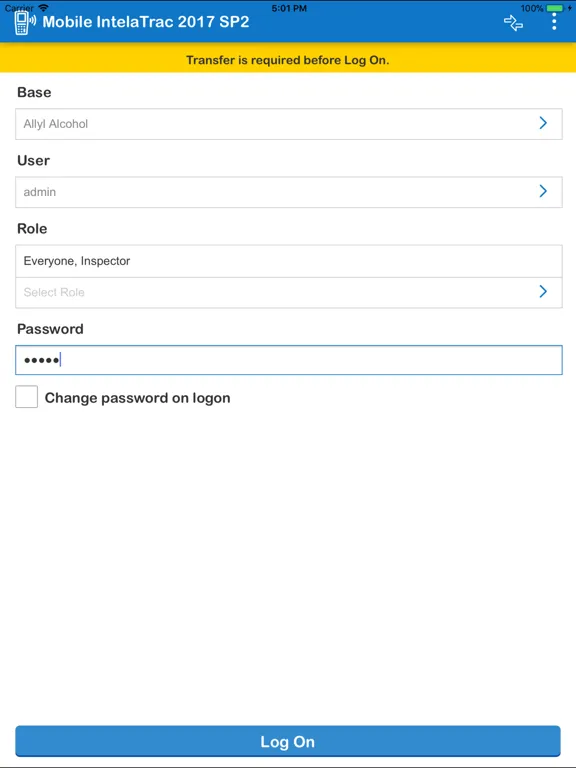This screenshot has height=768, width=576.
Task: Click the Select Role chevron arrow
Action: (543, 291)
